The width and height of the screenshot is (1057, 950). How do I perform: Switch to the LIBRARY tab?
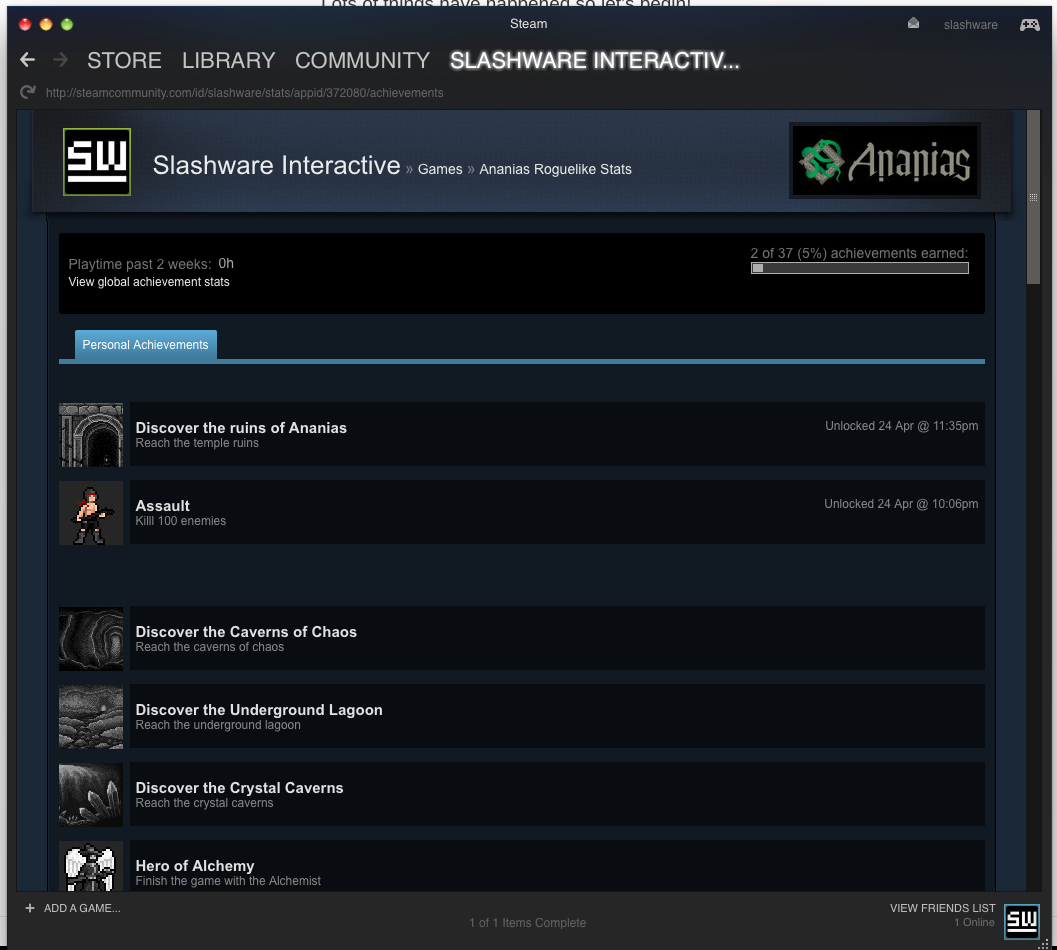(x=228, y=61)
